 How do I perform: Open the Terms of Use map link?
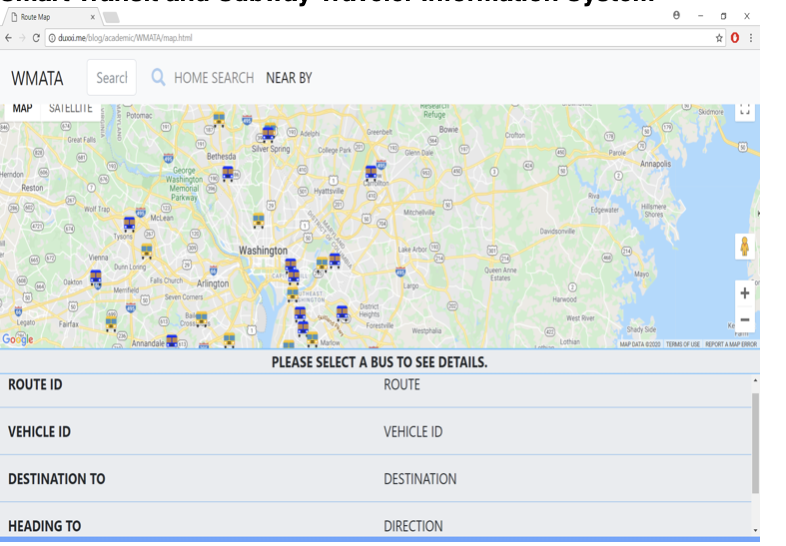click(683, 344)
